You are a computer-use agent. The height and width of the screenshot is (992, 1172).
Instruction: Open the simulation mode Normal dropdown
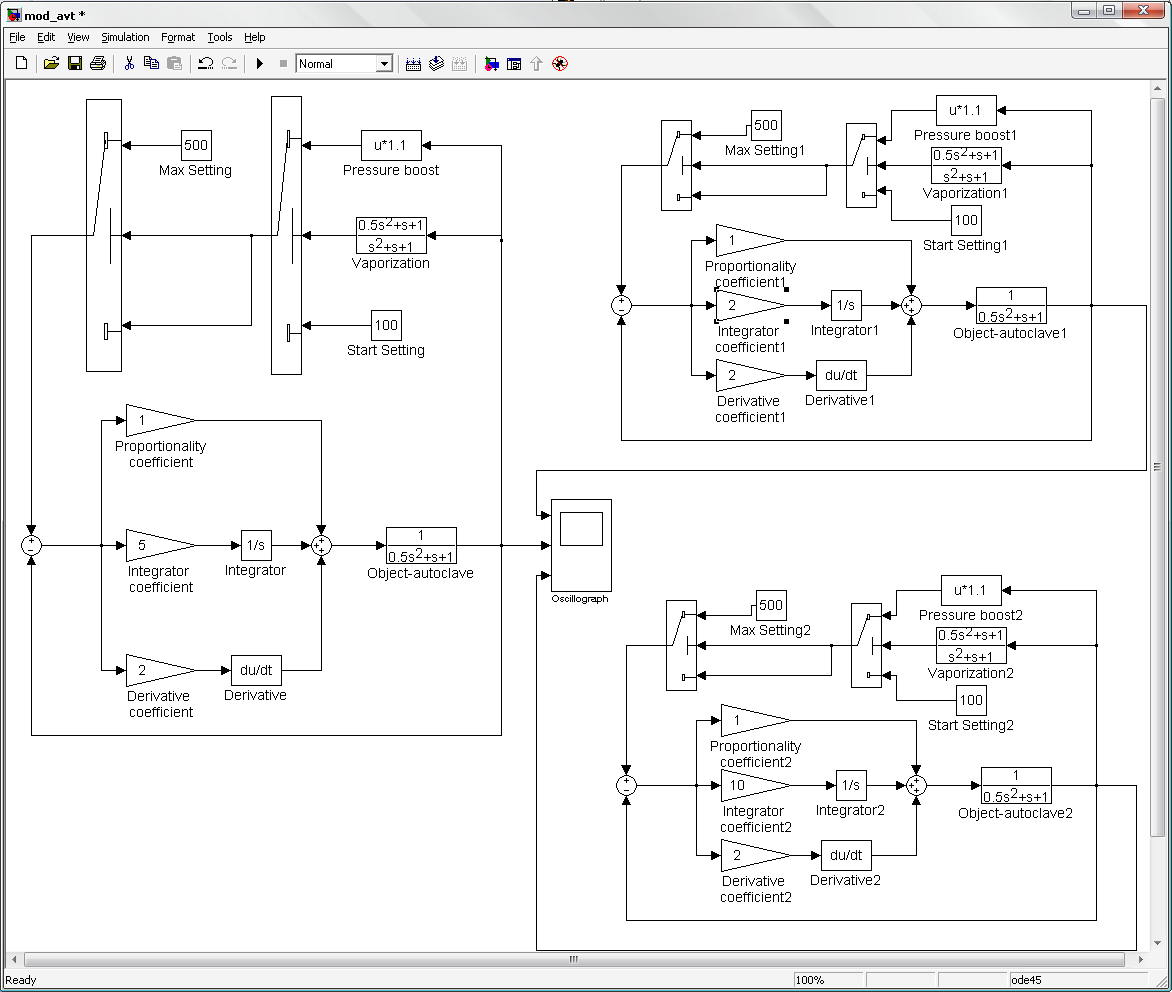click(384, 64)
